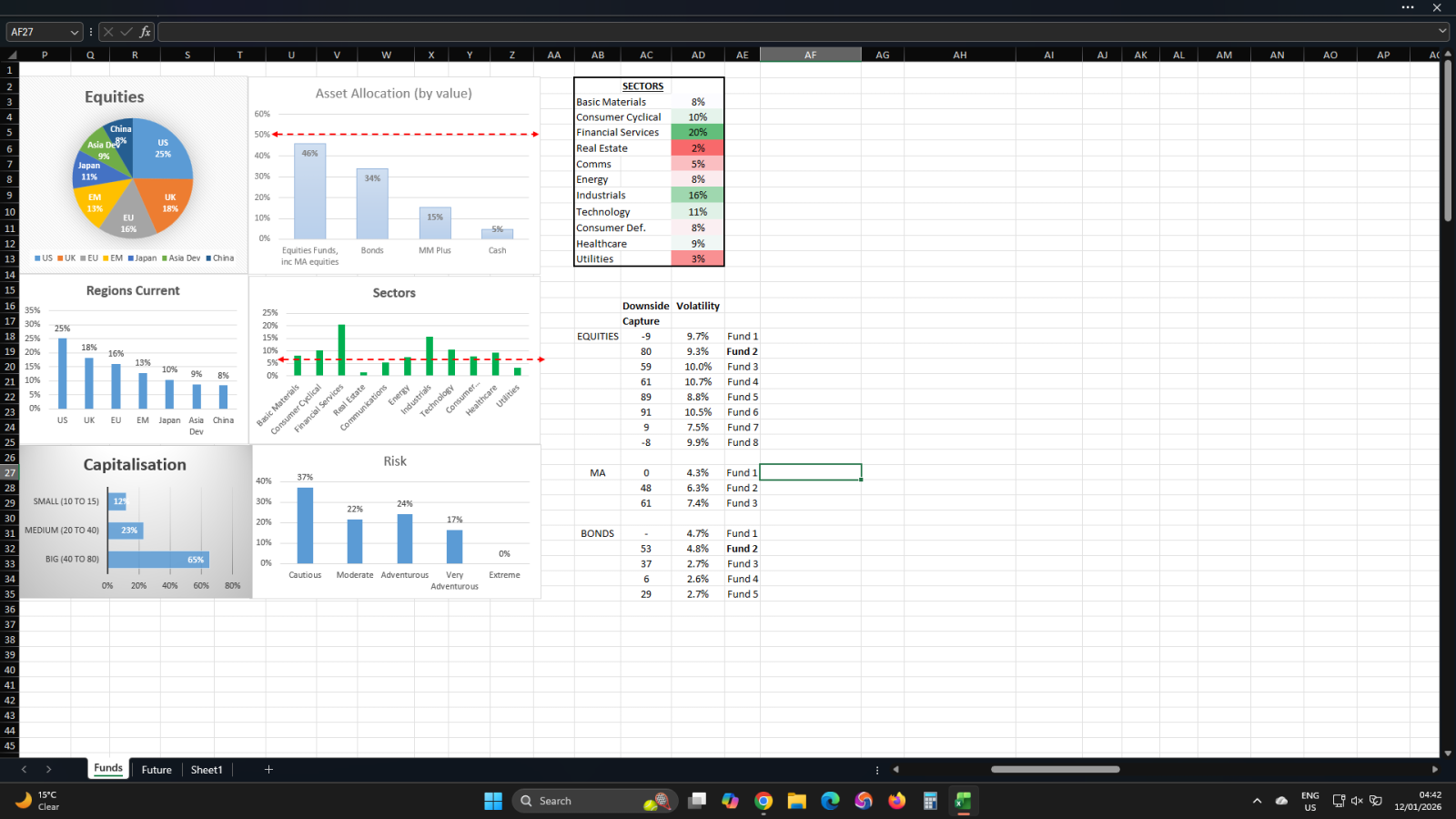1456x819 pixels.
Task: Click the Insert Function fx icon
Action: [145, 32]
